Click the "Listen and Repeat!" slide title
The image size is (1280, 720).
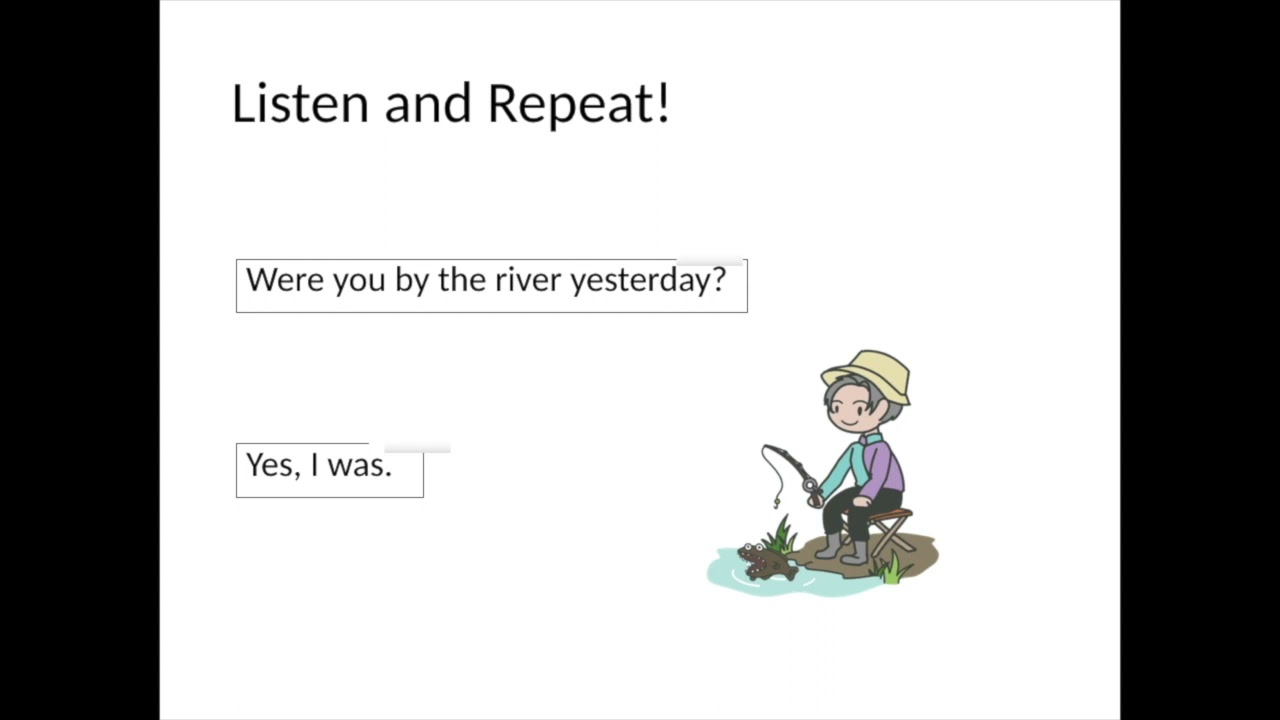pyautogui.click(x=450, y=103)
